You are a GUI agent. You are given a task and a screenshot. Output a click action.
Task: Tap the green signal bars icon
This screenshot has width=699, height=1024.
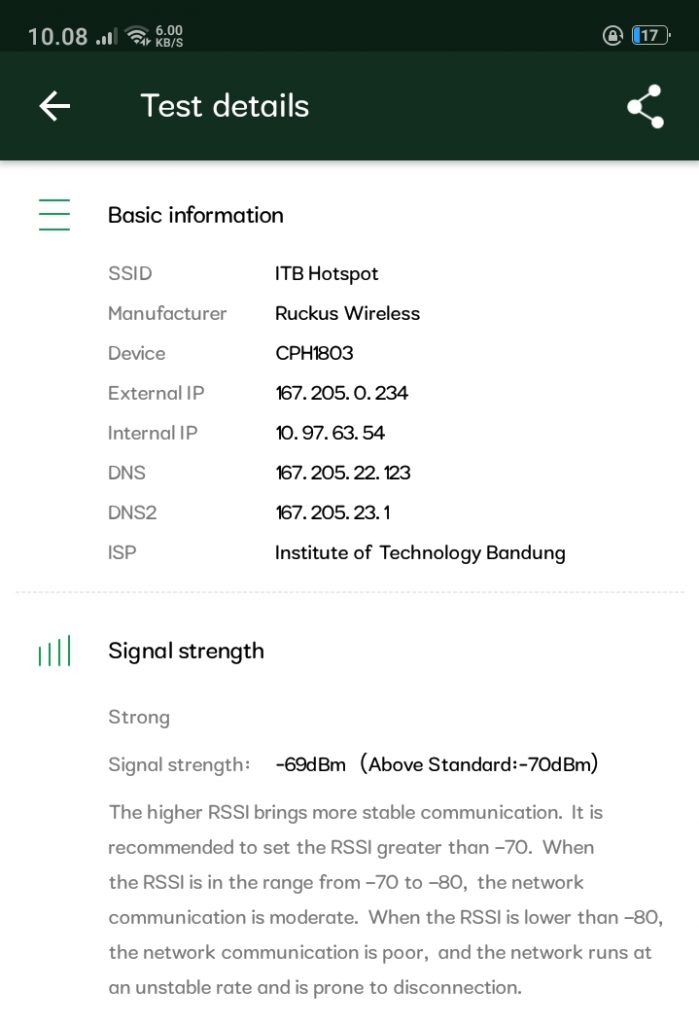pos(53,650)
